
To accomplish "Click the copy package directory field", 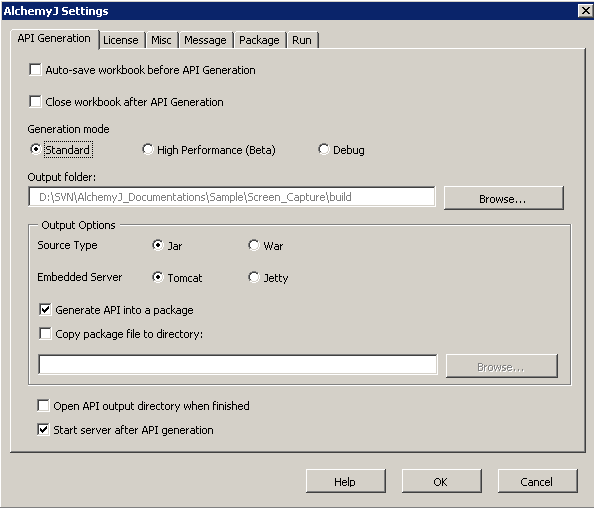I will 238,365.
